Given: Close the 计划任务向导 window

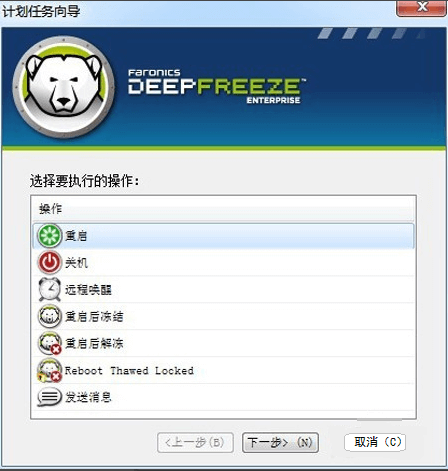Looking at the screenshot, I should point(422,8).
